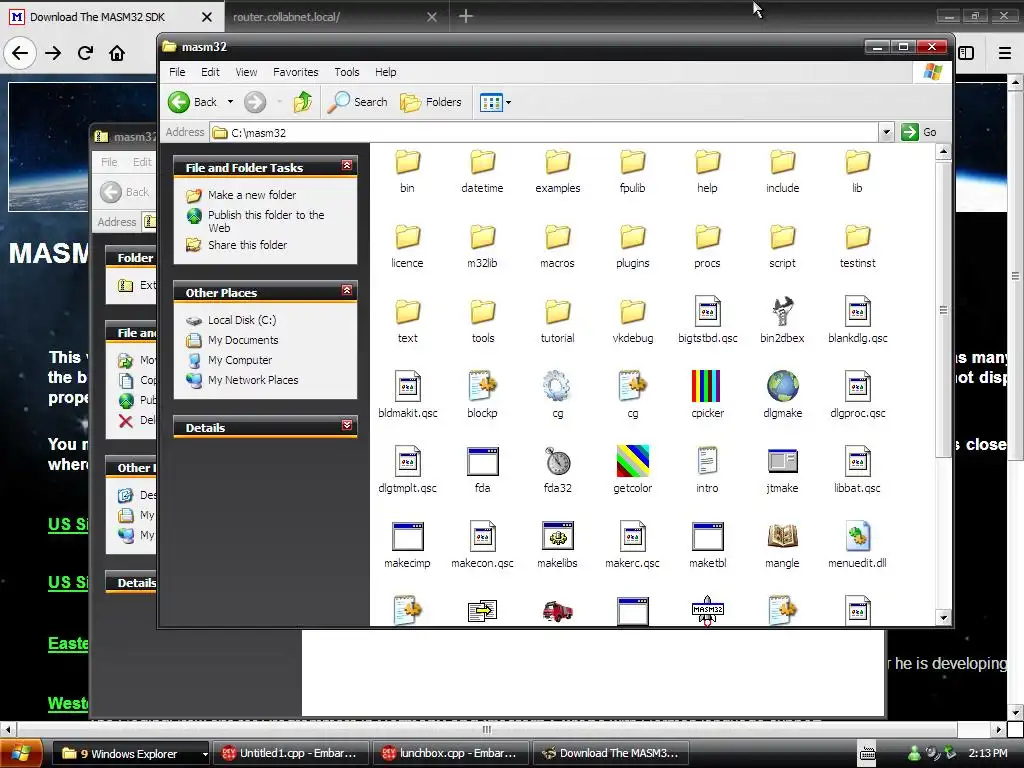Open the Tools menu
Image resolution: width=1024 pixels, height=768 pixels.
347,72
